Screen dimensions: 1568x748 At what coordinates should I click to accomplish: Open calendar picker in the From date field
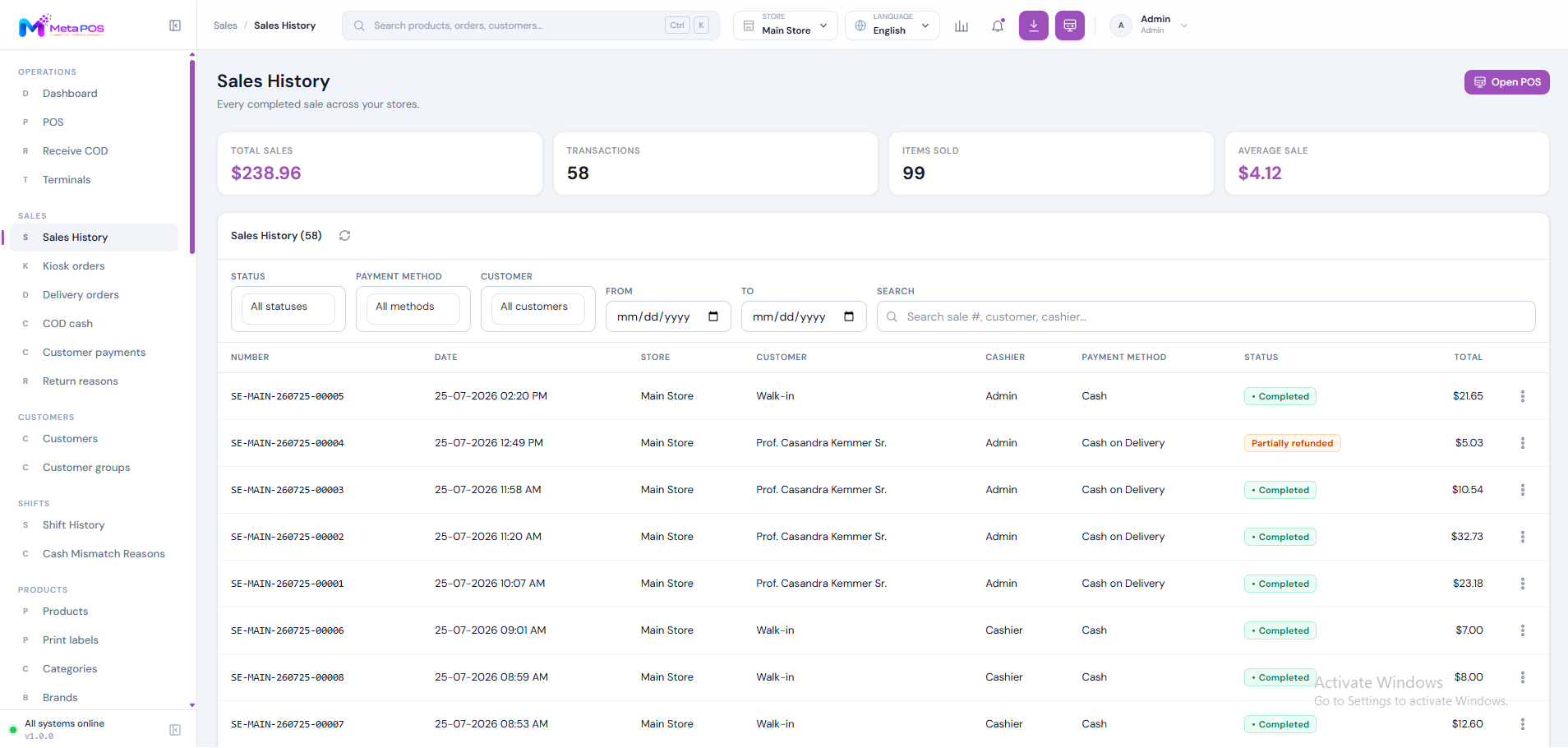(x=713, y=316)
